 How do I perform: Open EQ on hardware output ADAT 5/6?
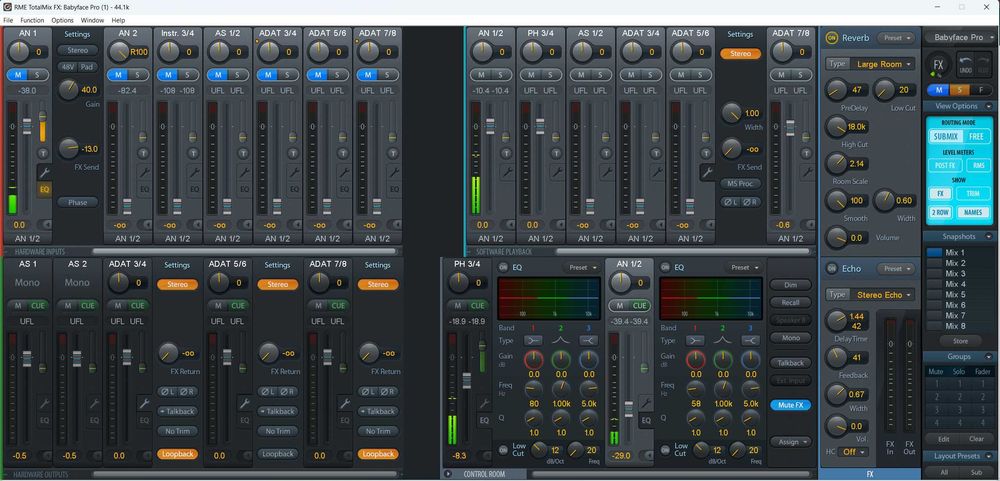pyautogui.click(x=244, y=420)
